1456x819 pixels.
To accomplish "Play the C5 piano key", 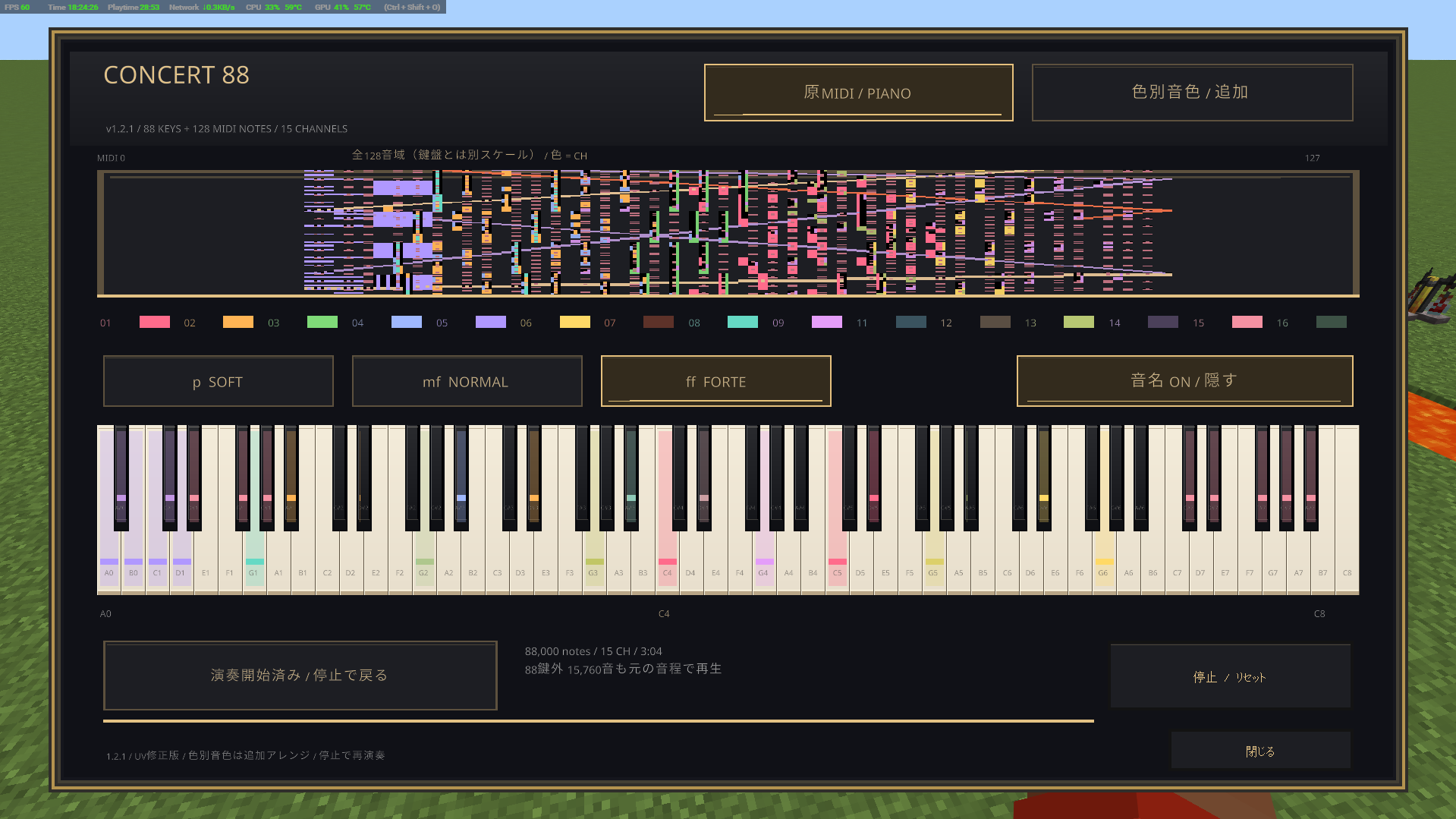I will coord(837,562).
